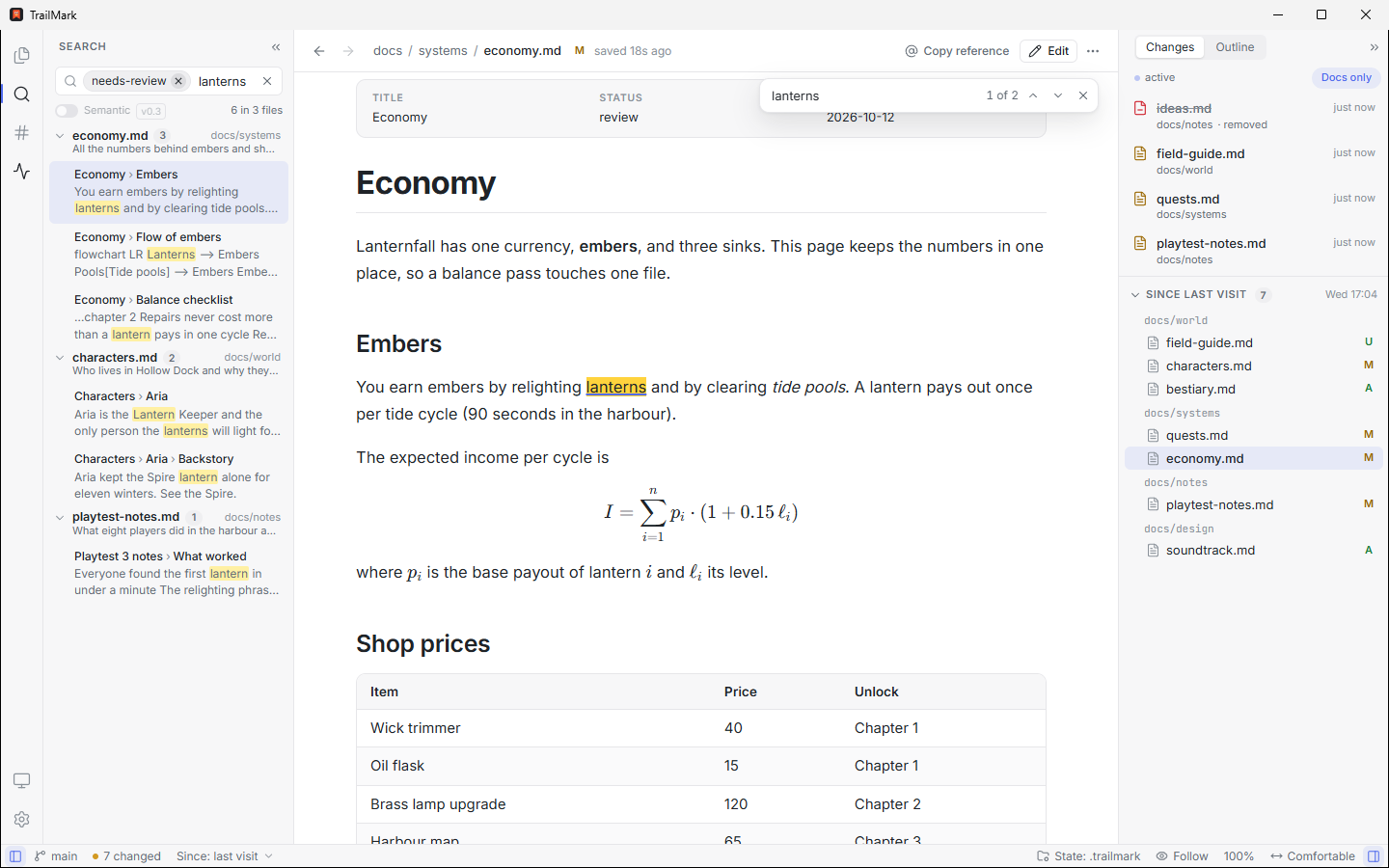Open the Balance checklist search result
Image resolution: width=1389 pixels, height=868 pixels.
(x=169, y=317)
